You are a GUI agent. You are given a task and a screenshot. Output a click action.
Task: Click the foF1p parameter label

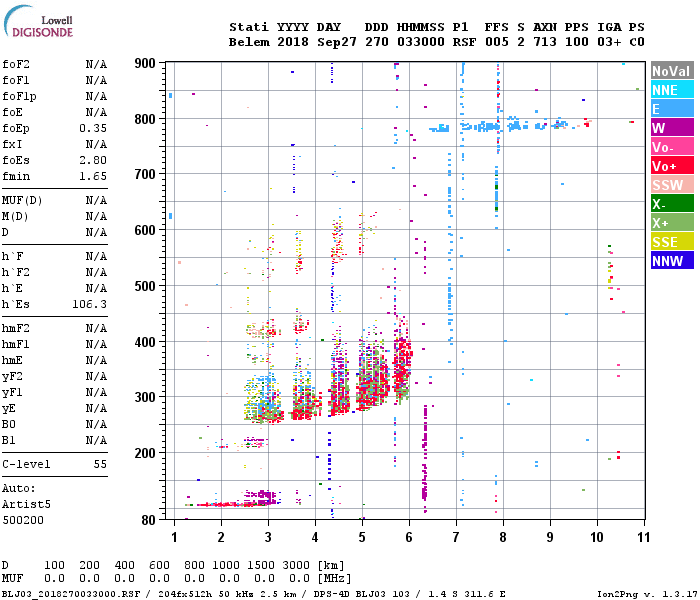pyautogui.click(x=19, y=96)
